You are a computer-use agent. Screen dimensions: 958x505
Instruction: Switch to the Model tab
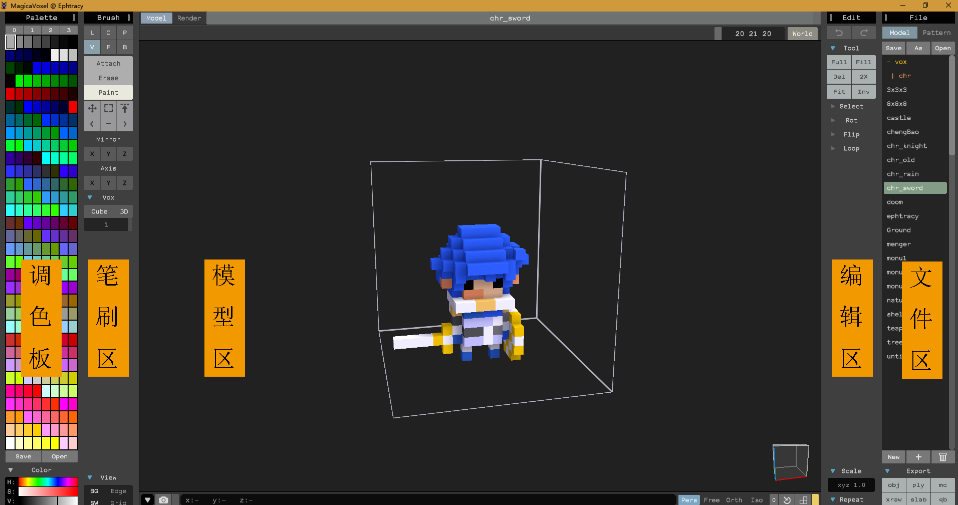[156, 18]
